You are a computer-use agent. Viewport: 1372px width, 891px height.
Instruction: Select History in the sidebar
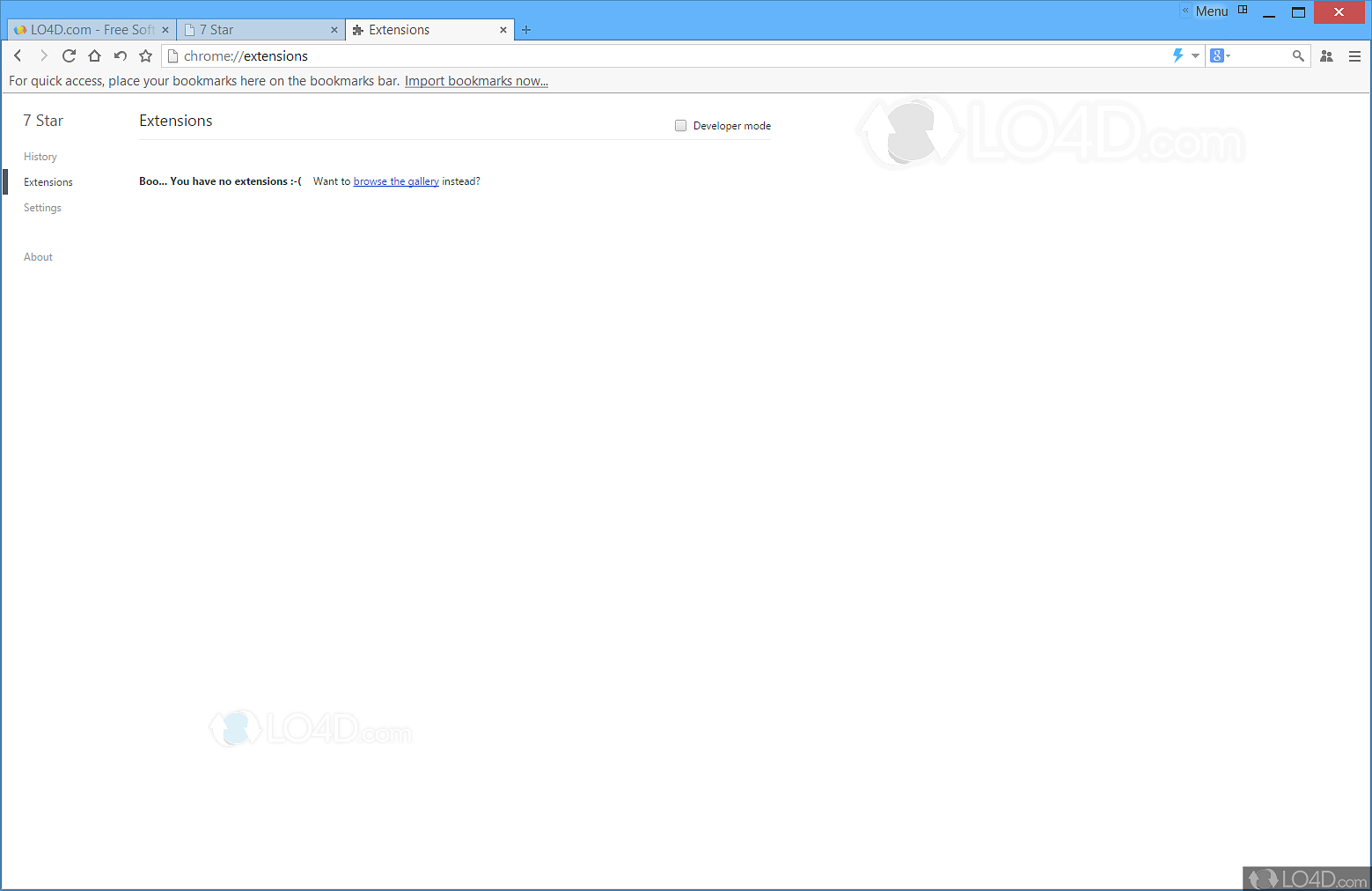click(x=40, y=156)
